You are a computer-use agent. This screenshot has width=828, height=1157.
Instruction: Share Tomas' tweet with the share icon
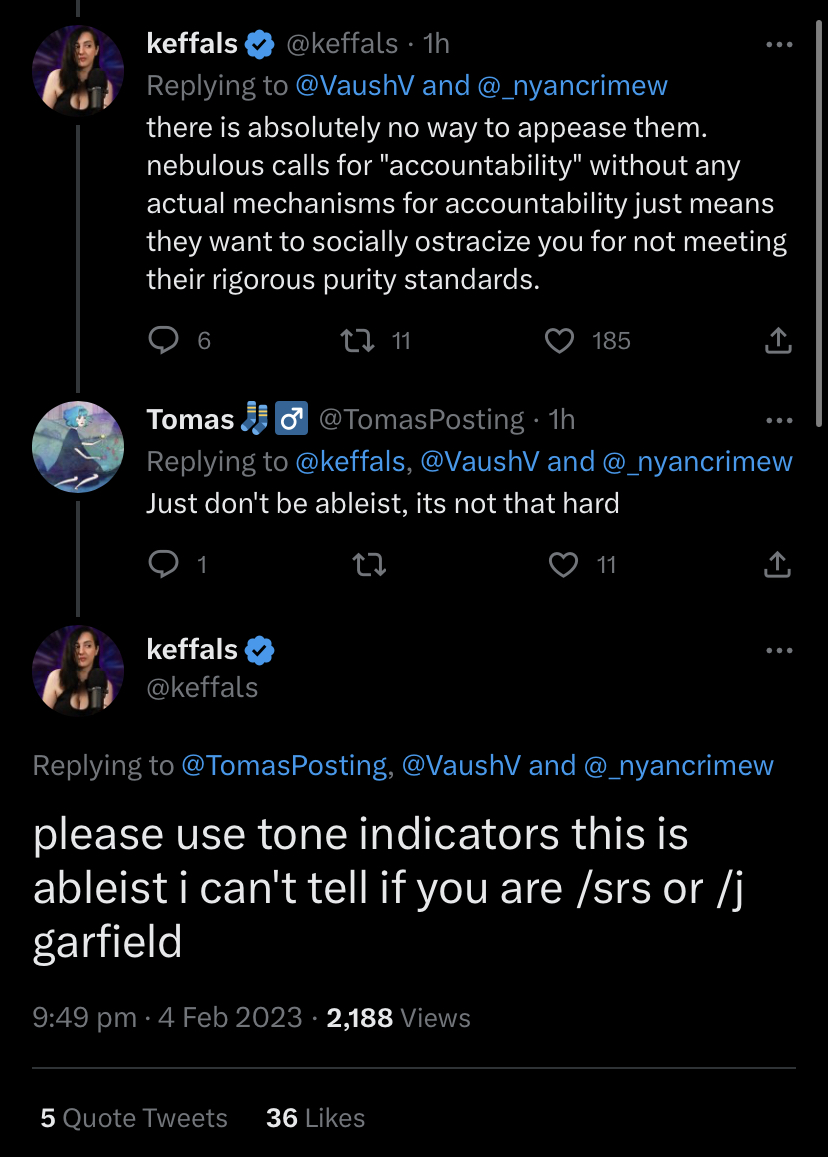click(x=778, y=564)
